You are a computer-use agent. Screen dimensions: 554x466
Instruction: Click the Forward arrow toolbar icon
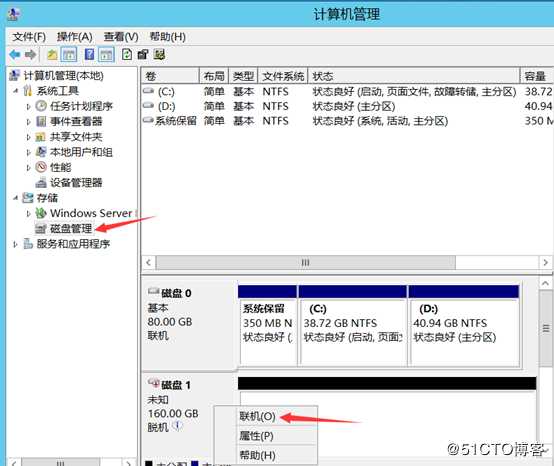click(31, 55)
